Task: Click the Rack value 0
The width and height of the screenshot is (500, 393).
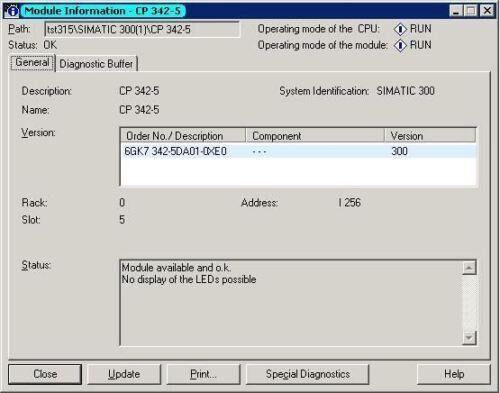Action: click(x=122, y=203)
